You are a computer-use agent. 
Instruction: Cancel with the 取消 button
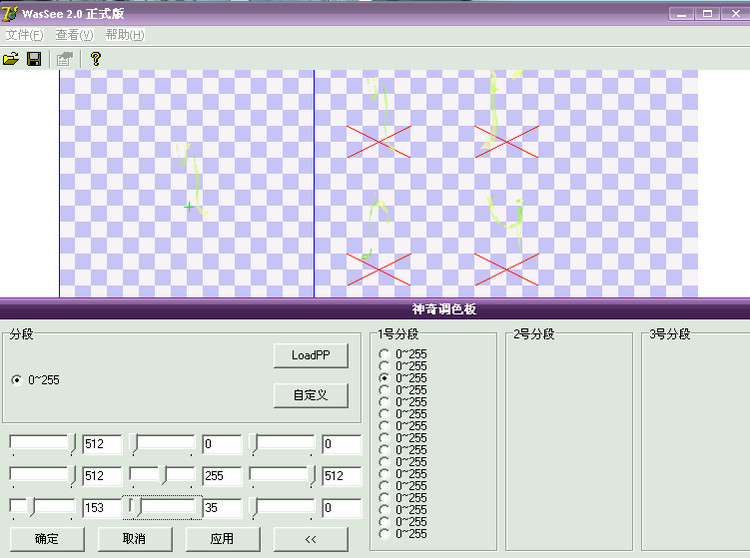tap(134, 539)
